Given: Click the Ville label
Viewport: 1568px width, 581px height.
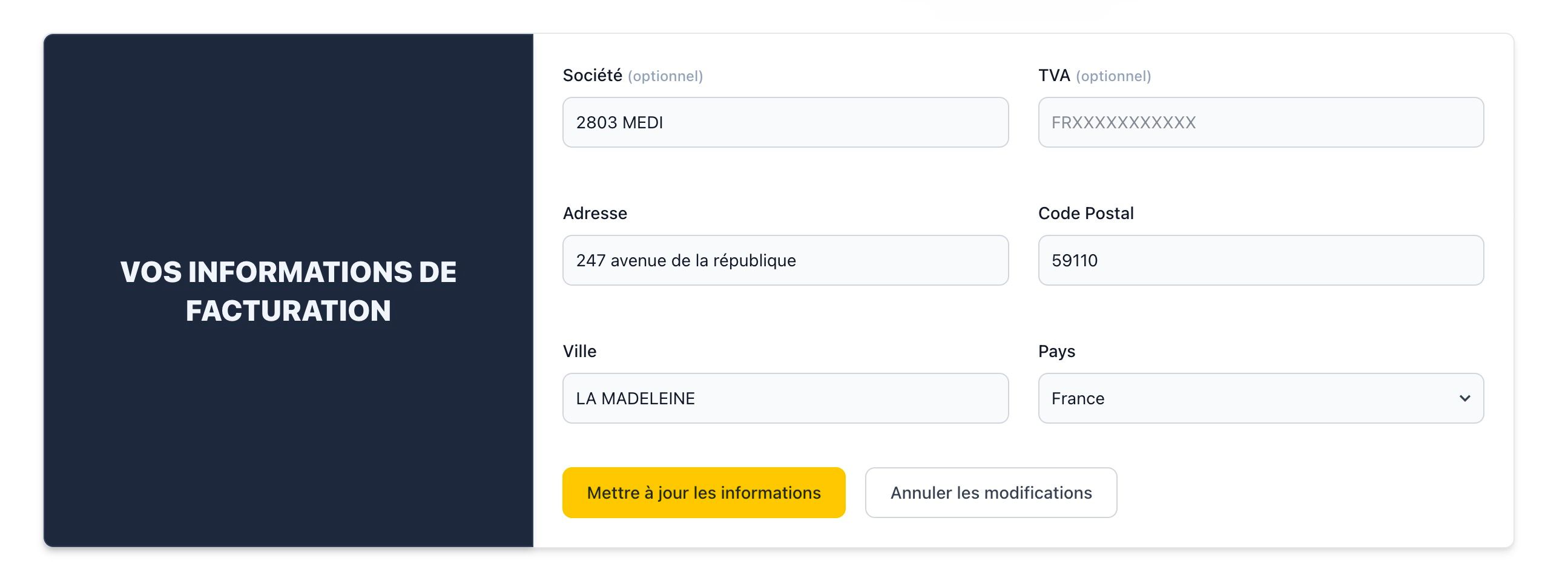Looking at the screenshot, I should pos(579,351).
